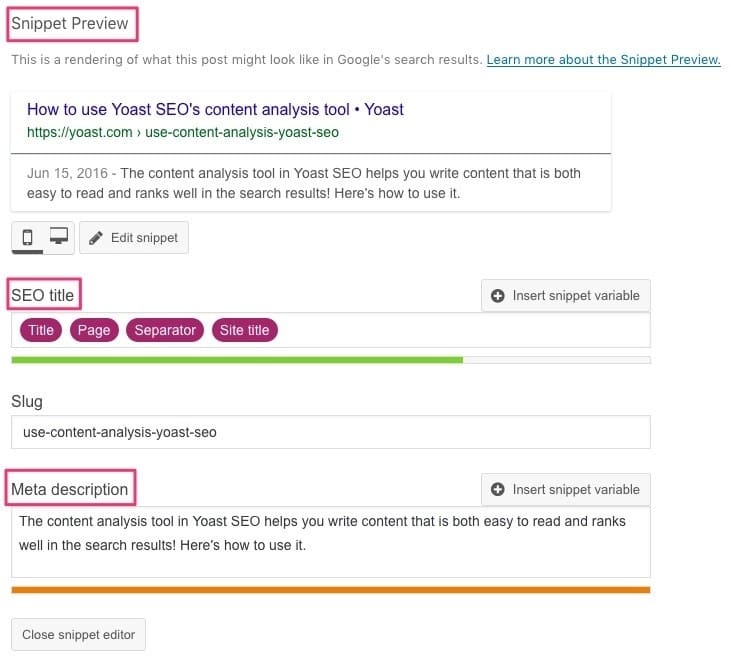Click the Edit snippet button
The height and width of the screenshot is (661, 731).
[x=134, y=238]
